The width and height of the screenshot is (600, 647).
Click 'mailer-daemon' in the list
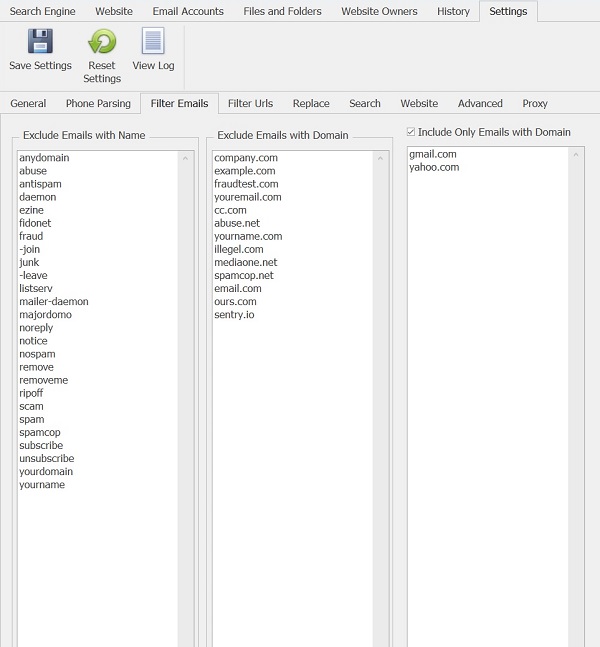54,302
